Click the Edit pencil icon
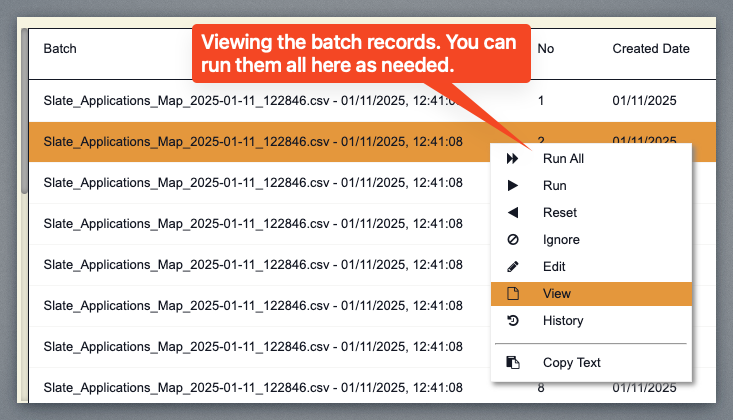The width and height of the screenshot is (733, 420). point(513,266)
